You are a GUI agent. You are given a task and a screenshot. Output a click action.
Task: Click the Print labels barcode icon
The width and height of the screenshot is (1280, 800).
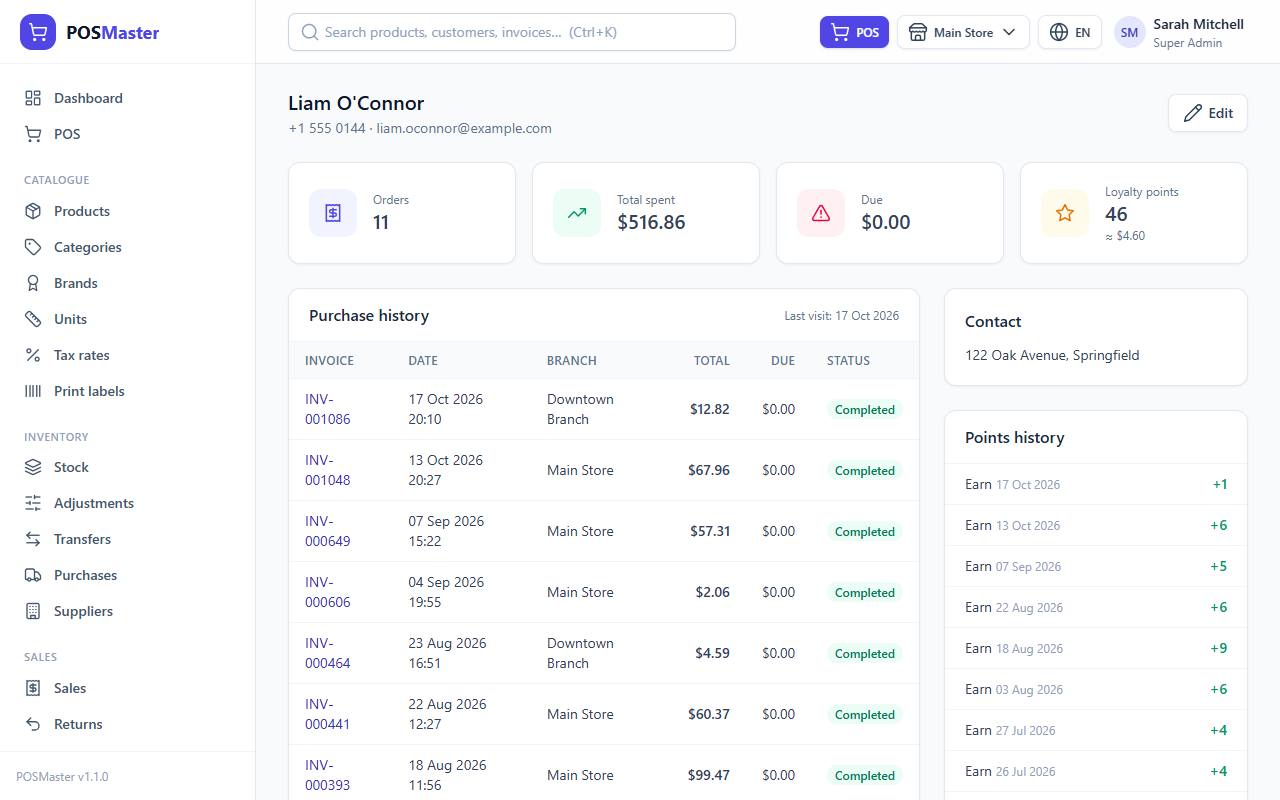click(x=33, y=391)
